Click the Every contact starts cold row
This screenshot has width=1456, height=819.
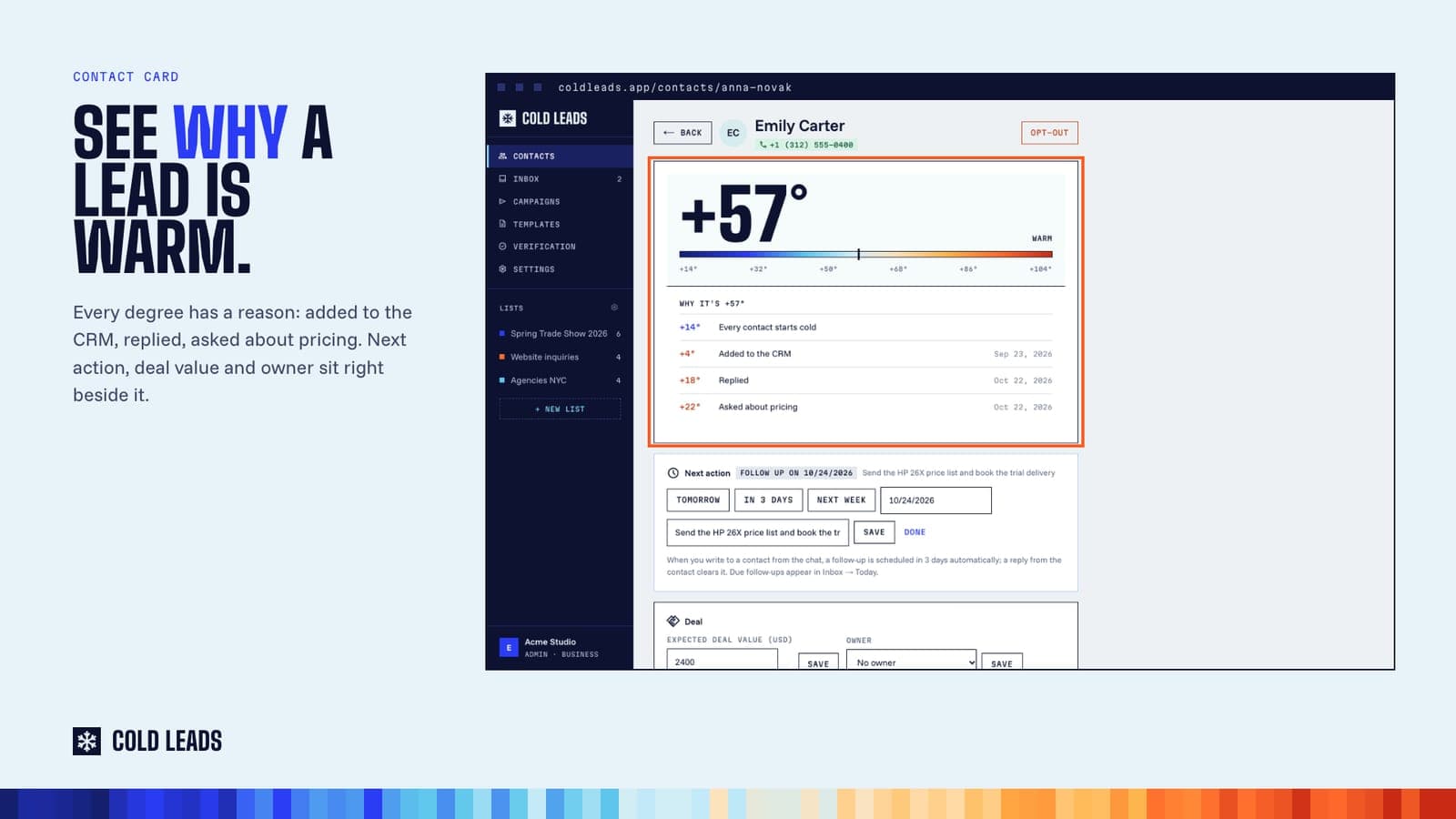coord(865,327)
